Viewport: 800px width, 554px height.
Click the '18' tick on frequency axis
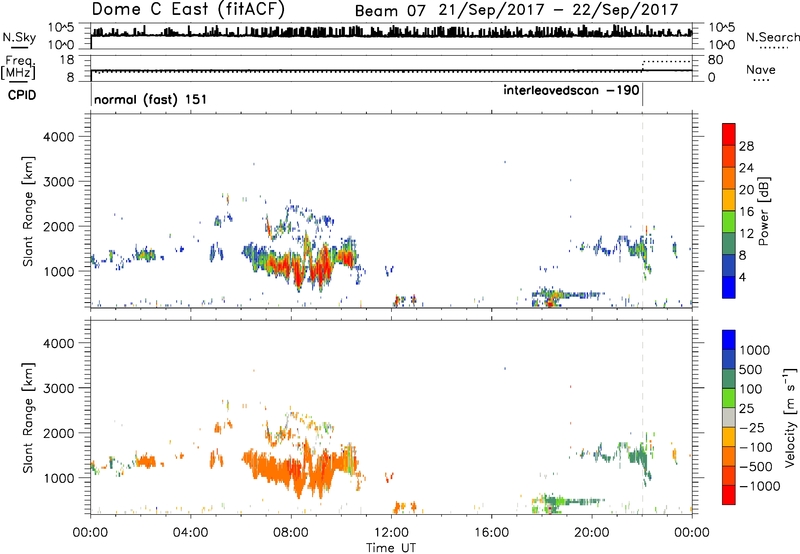tap(67, 60)
